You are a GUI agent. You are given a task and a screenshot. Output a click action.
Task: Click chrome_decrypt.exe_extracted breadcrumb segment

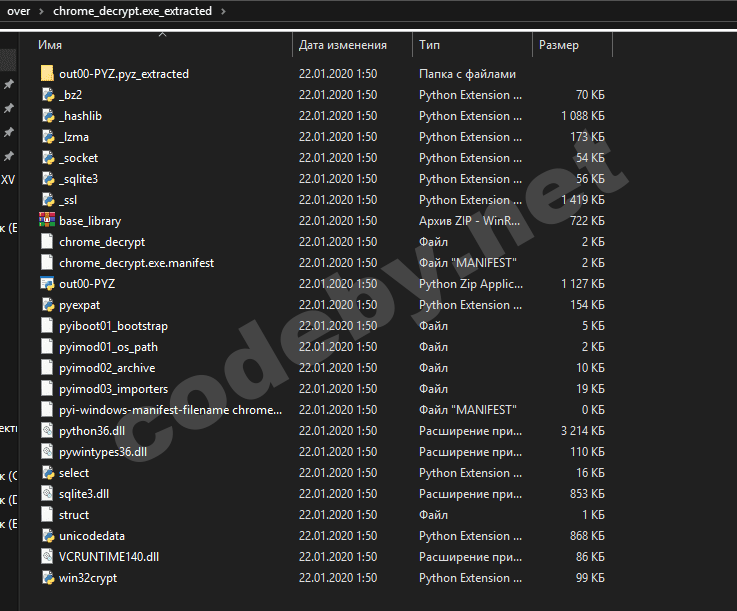pyautogui.click(x=133, y=11)
